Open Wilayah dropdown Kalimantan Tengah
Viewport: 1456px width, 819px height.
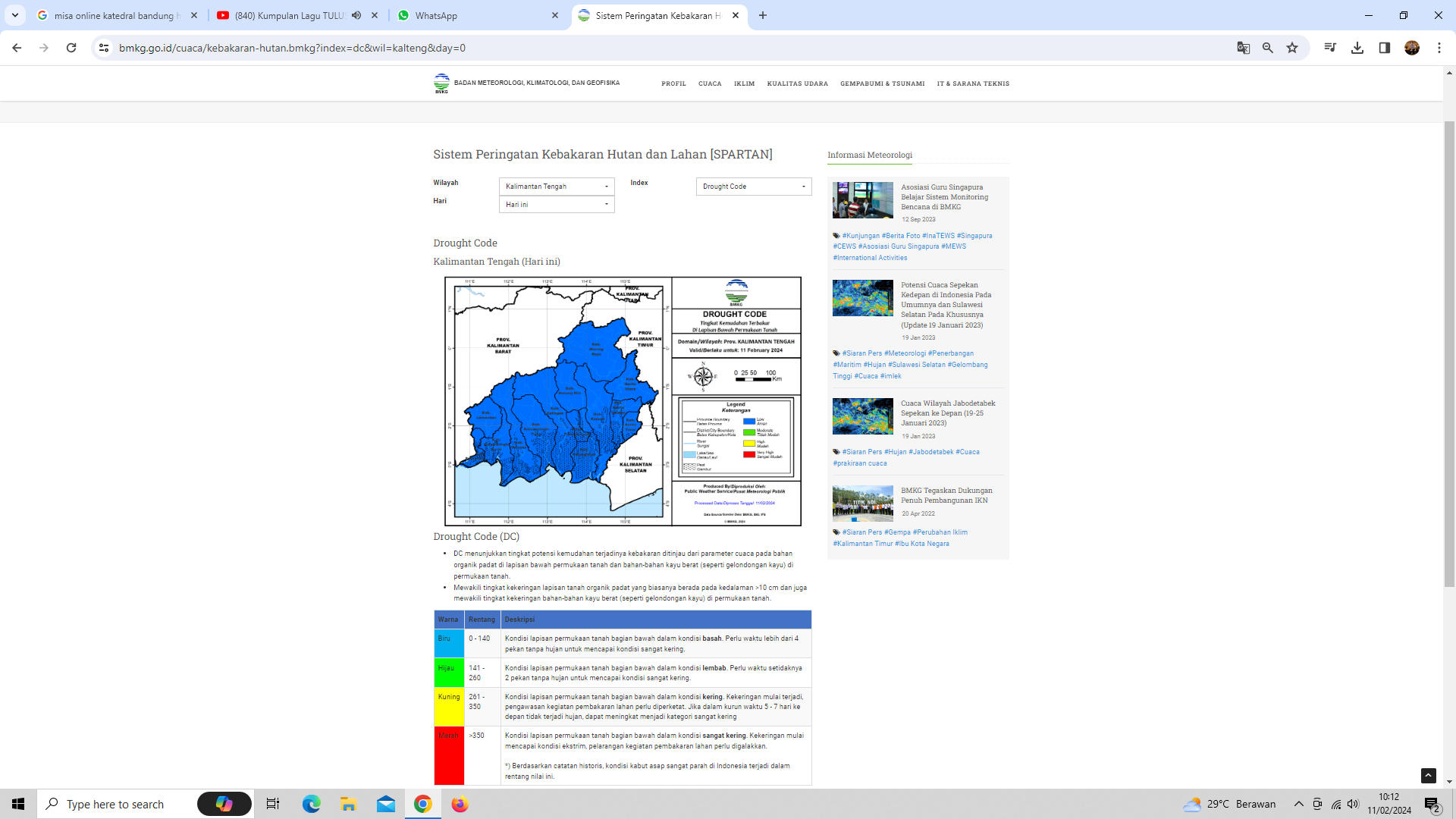[x=557, y=187]
